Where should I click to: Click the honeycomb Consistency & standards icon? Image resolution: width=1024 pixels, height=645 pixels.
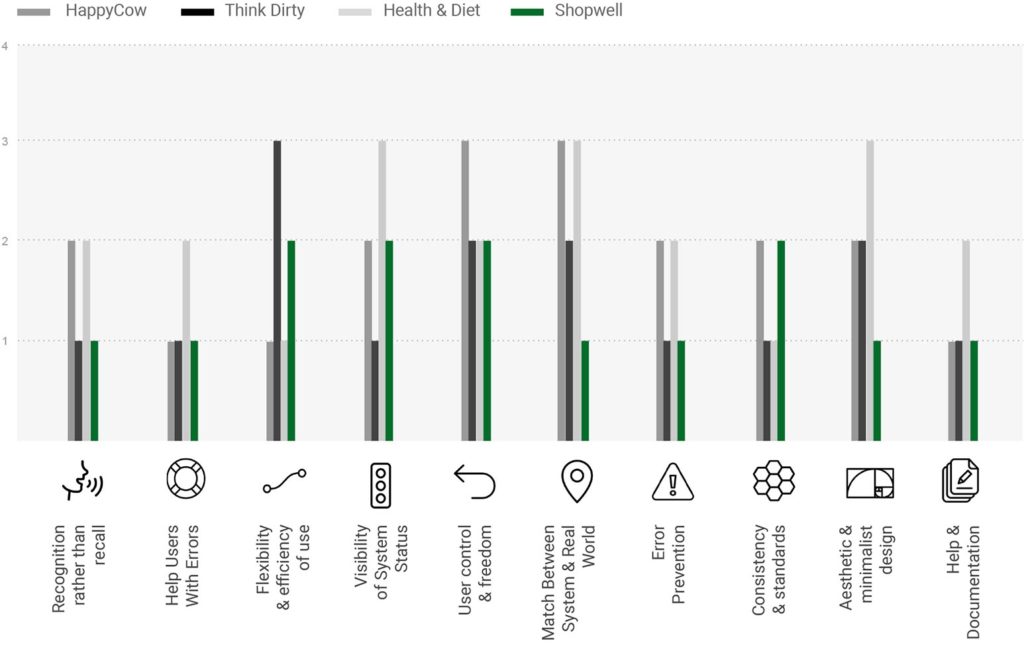(x=774, y=481)
